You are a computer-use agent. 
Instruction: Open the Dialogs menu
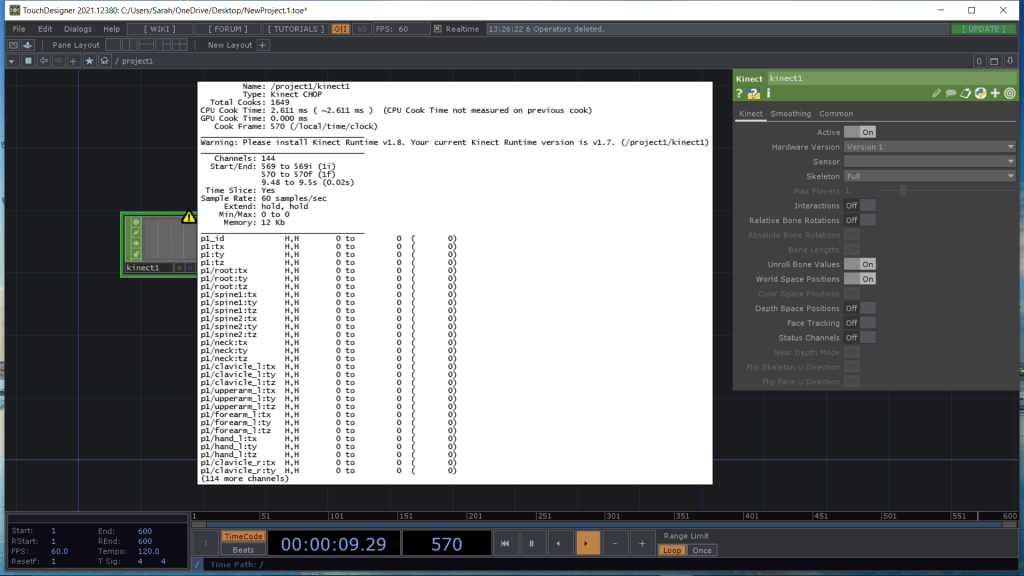pyautogui.click(x=78, y=29)
